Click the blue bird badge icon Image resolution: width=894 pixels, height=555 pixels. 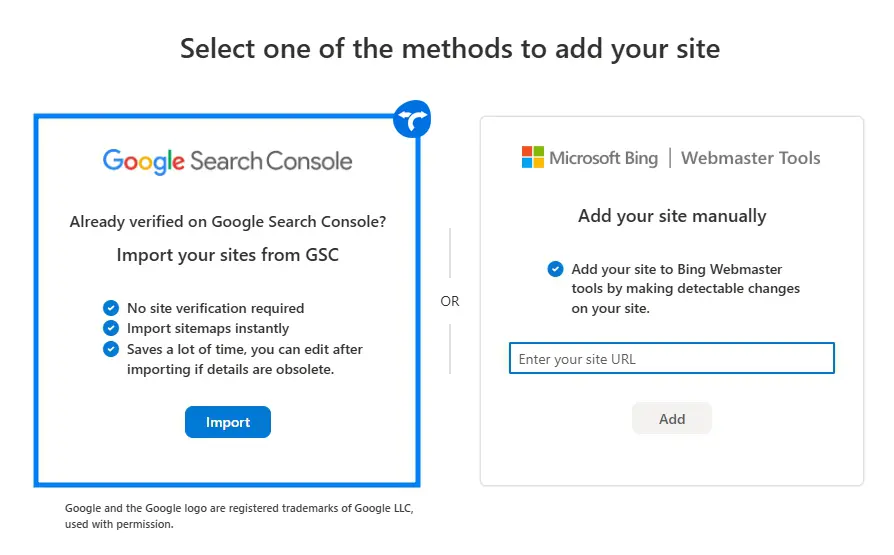pyautogui.click(x=412, y=120)
